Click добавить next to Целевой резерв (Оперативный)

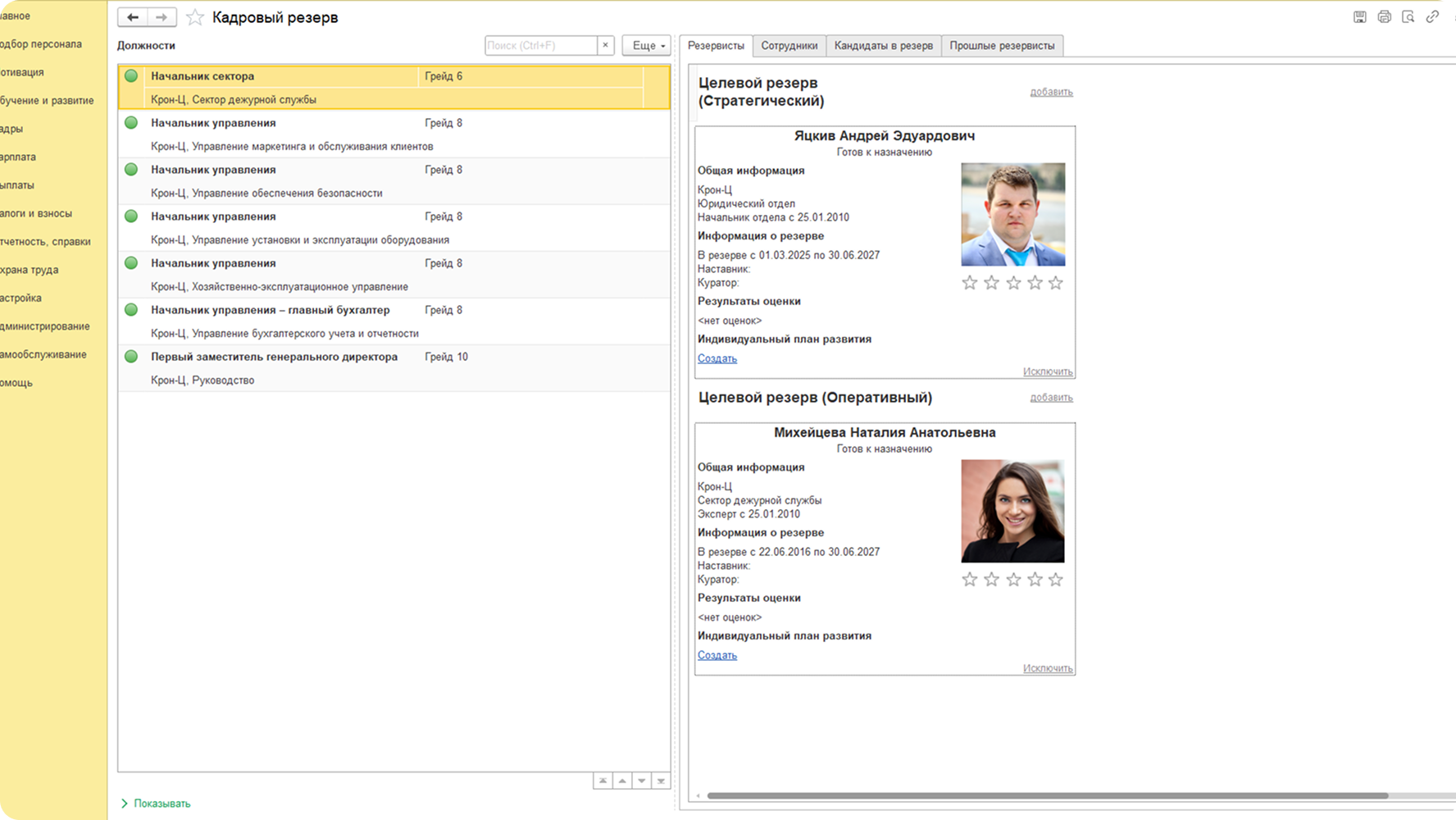(x=1051, y=398)
